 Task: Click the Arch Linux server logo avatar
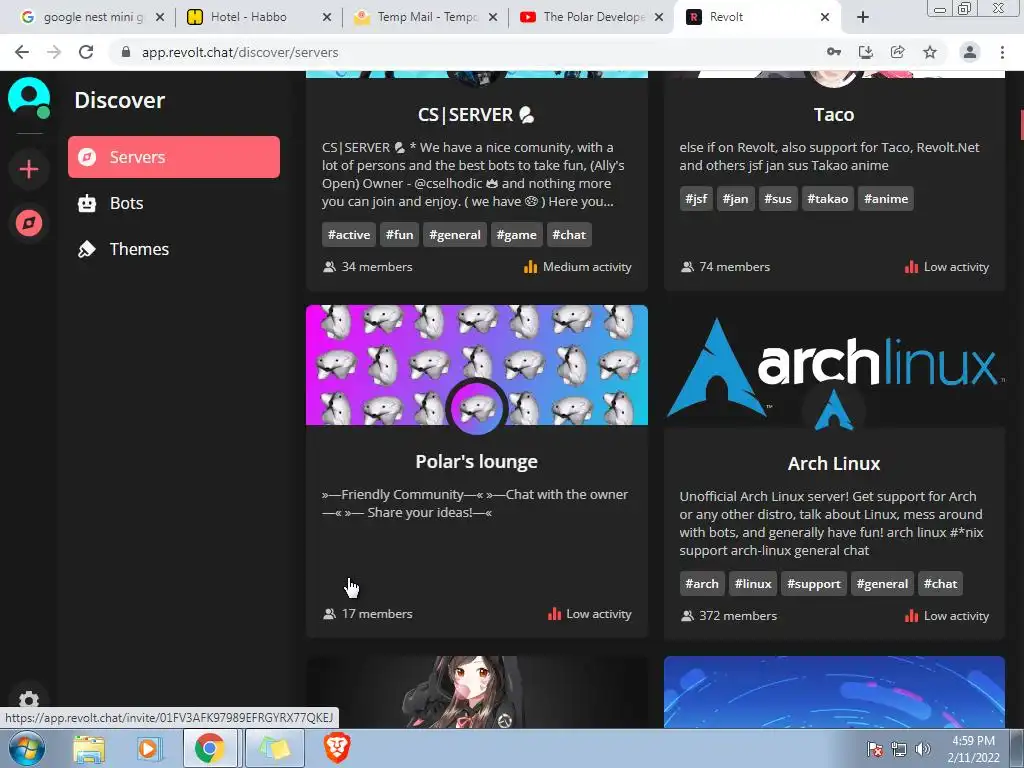click(834, 410)
